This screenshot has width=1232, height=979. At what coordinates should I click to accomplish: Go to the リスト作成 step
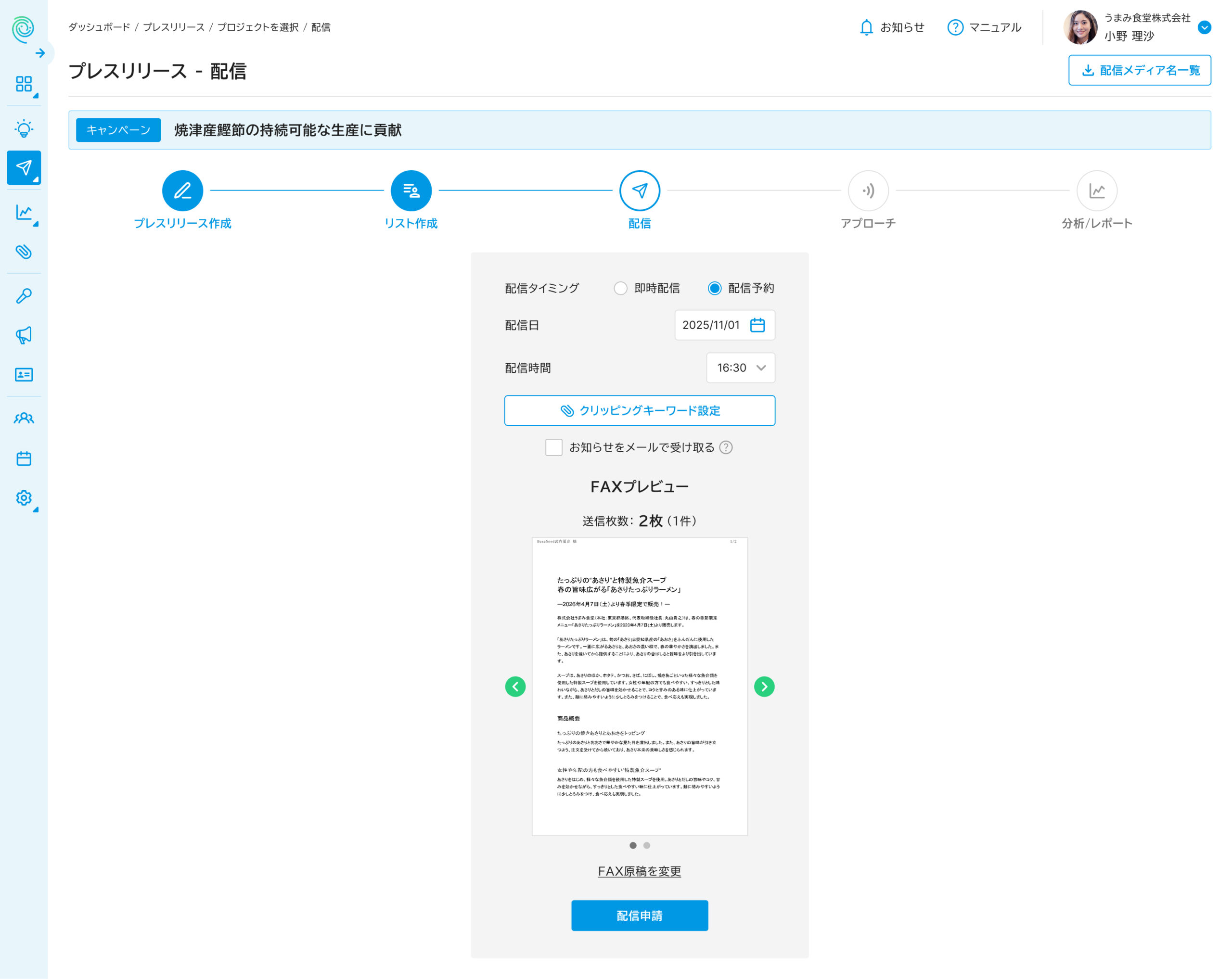[411, 191]
